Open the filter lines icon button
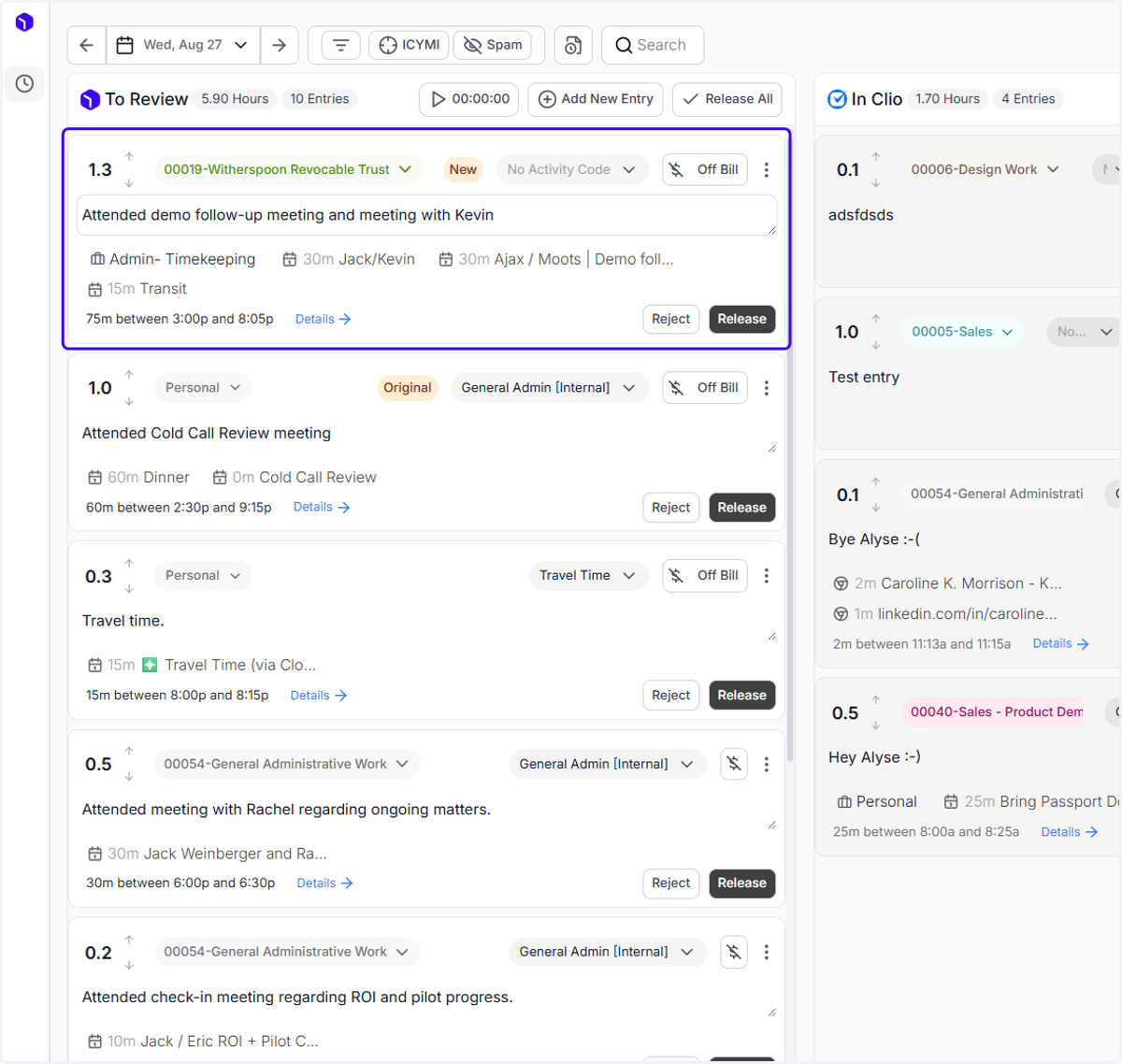Screen dimensions: 1122x1064 (341, 45)
